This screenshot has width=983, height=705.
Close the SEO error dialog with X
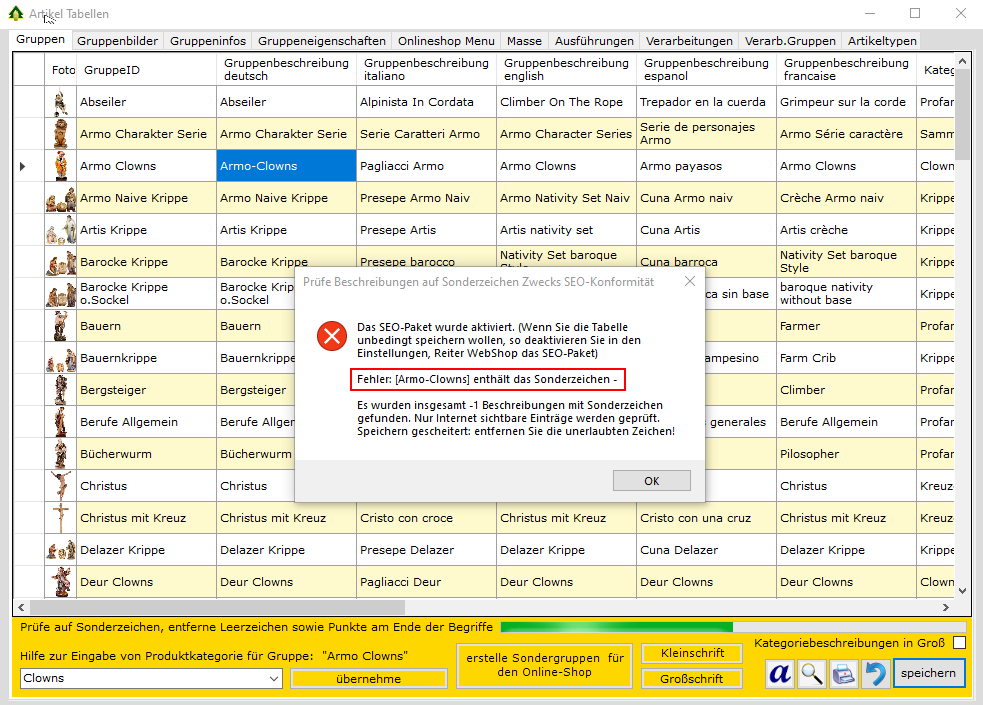(x=689, y=282)
